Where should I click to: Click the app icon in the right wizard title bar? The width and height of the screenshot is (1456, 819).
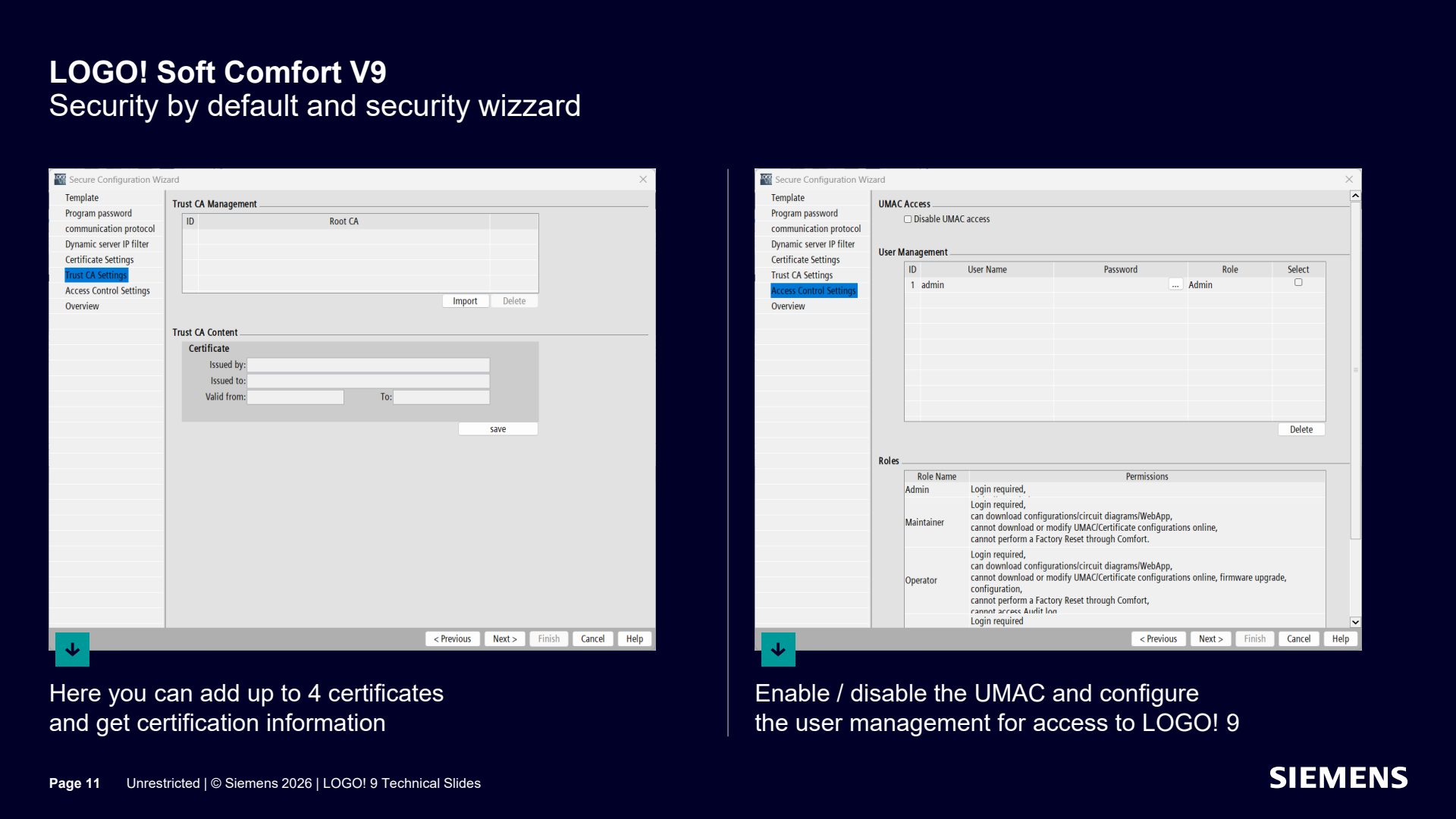(766, 180)
